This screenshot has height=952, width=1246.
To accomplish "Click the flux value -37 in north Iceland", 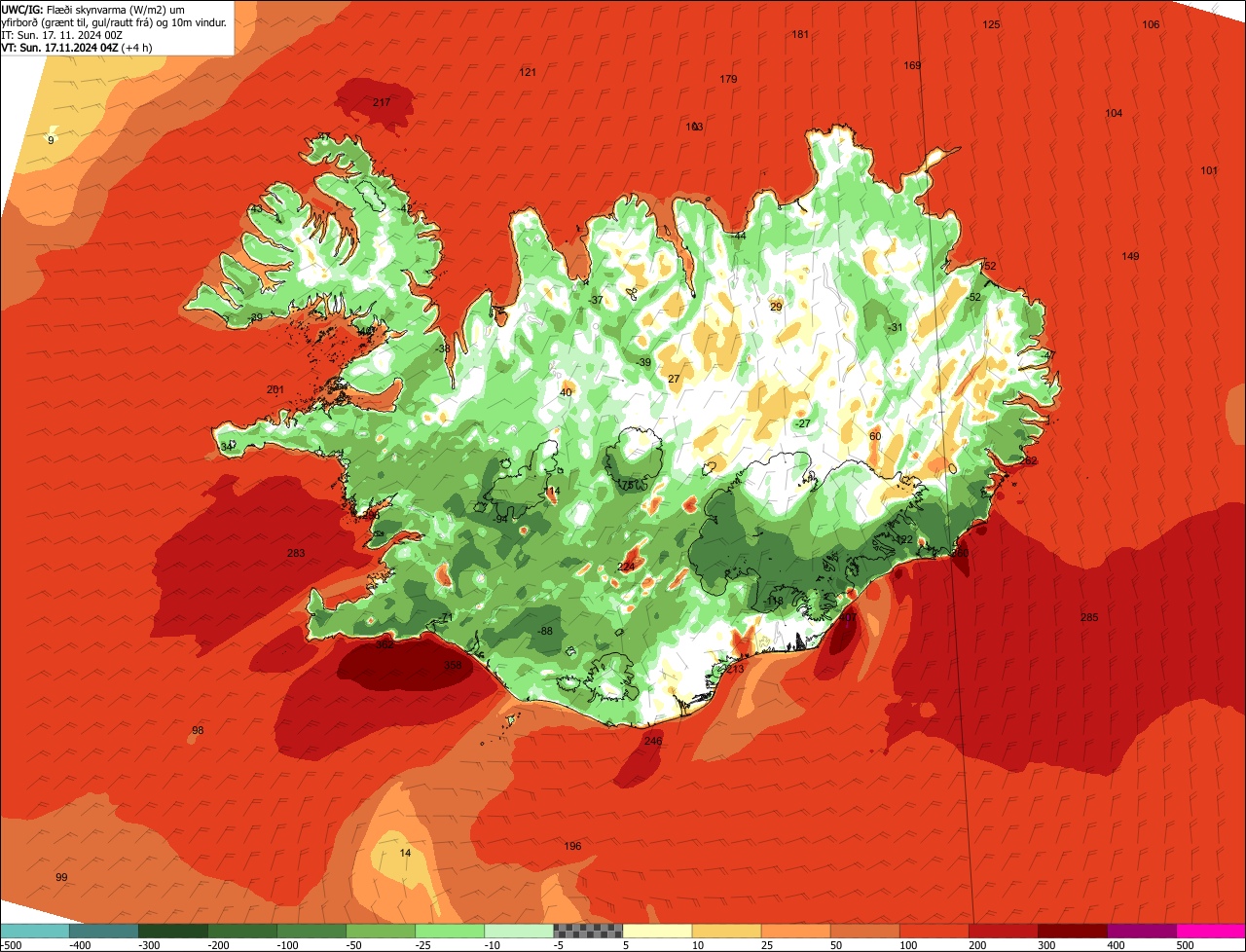I will [596, 300].
